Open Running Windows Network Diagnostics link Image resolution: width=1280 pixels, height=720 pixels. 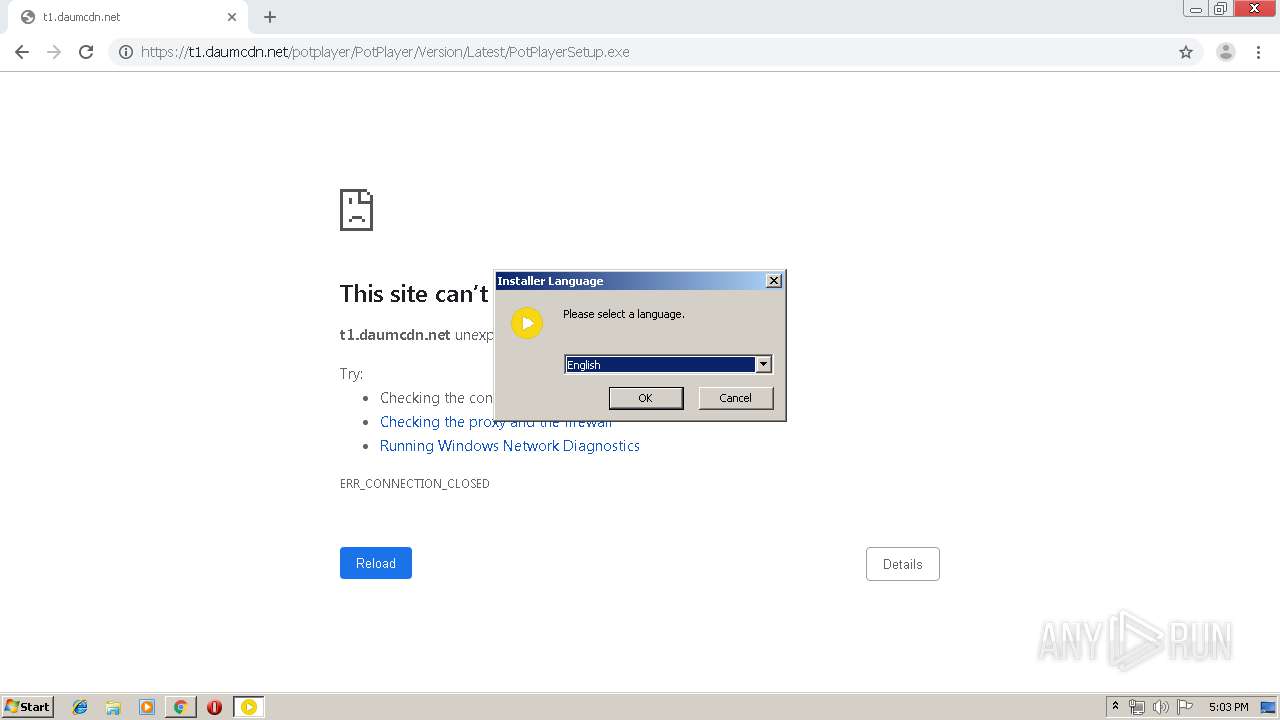pos(510,446)
